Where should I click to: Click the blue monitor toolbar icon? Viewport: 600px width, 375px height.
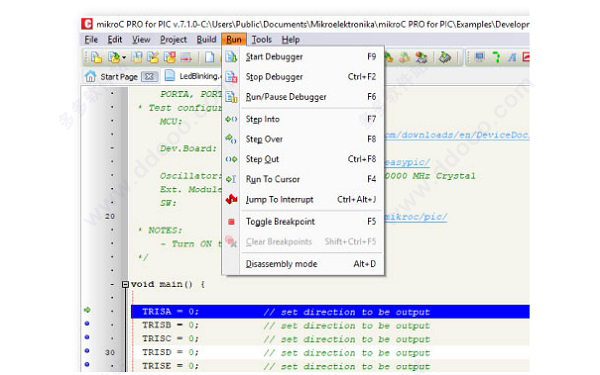coord(479,57)
